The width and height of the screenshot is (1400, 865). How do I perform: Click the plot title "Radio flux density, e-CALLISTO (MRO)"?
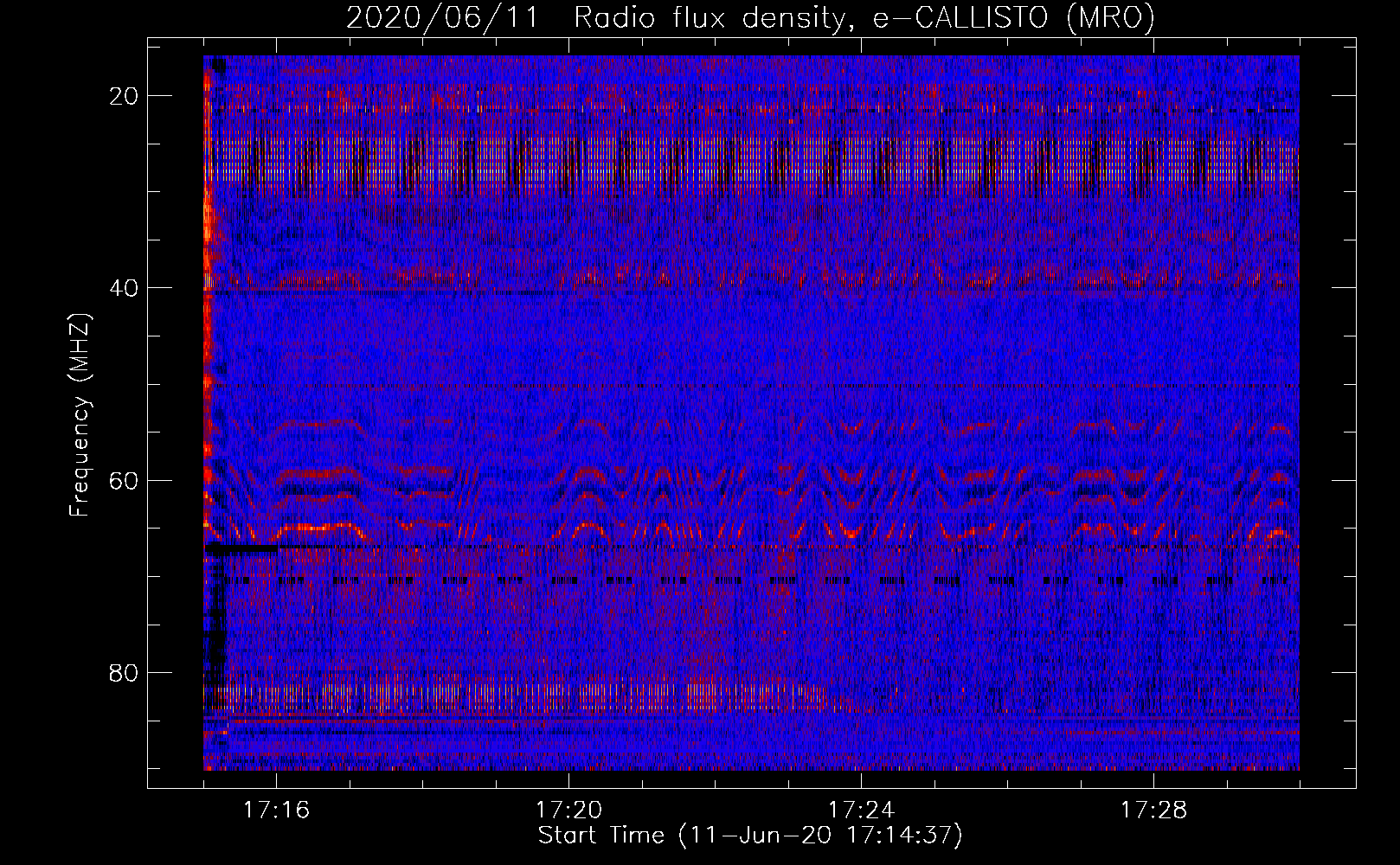864,18
